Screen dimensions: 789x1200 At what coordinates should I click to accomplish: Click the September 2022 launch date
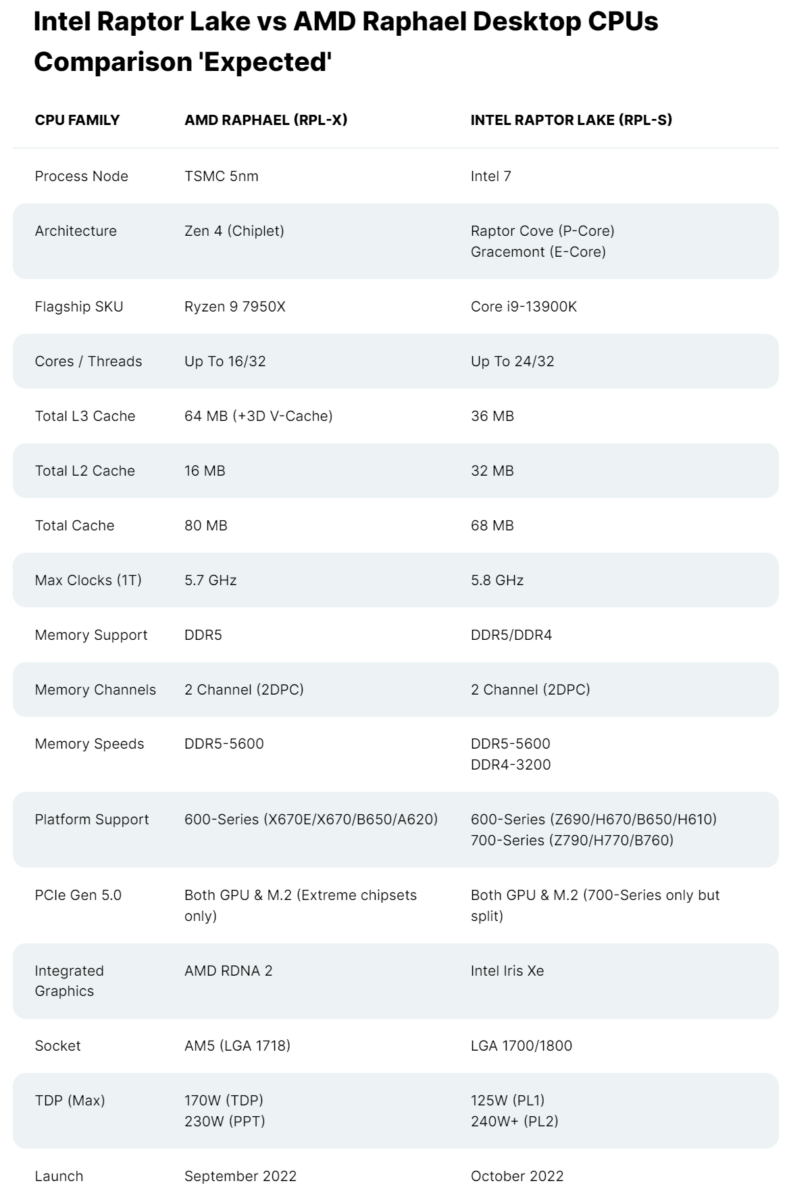[240, 1176]
